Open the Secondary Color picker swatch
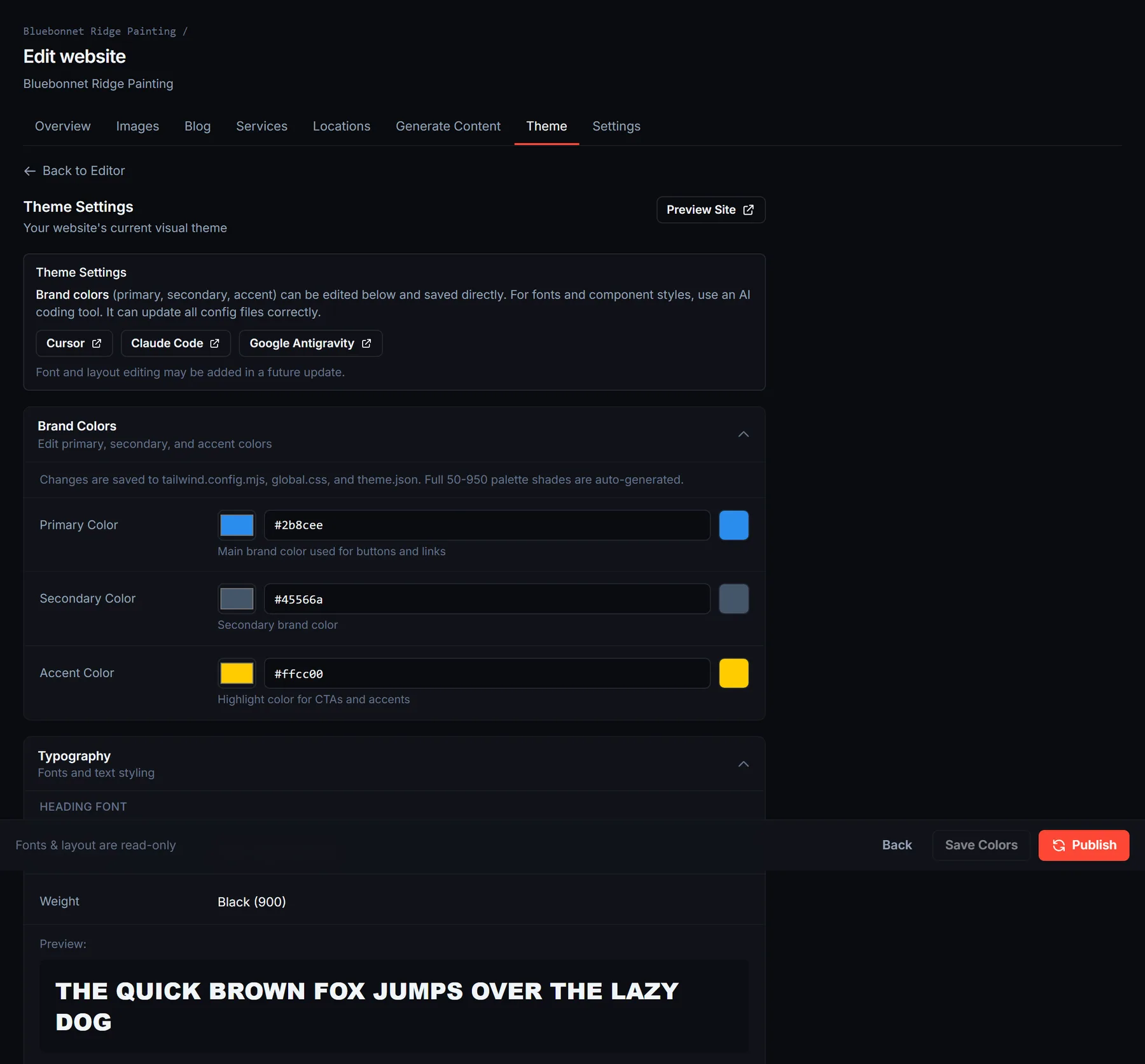This screenshot has height=1064, width=1145. click(237, 599)
